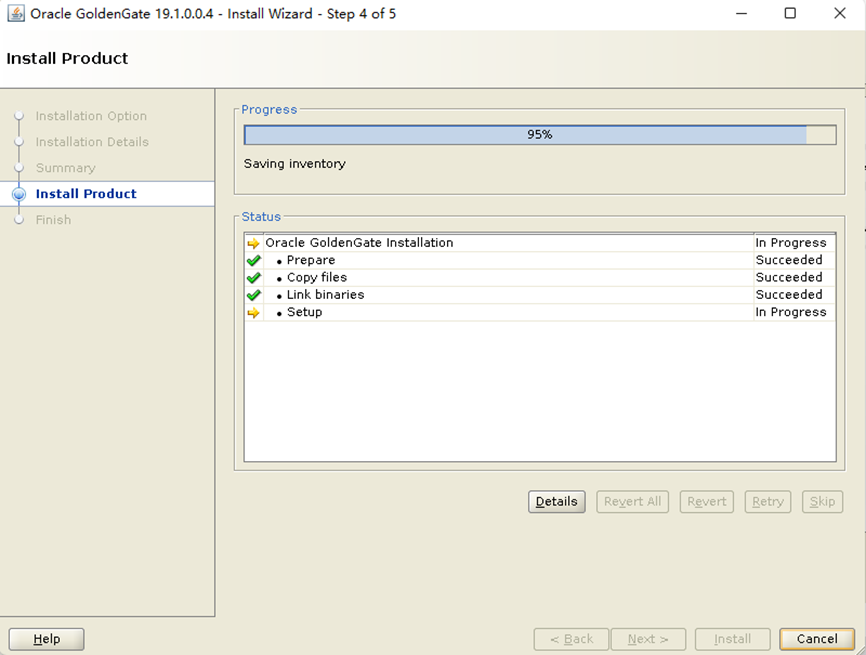Select Installation Details step in sidebar
Viewport: 866px width, 655px height.
(92, 142)
